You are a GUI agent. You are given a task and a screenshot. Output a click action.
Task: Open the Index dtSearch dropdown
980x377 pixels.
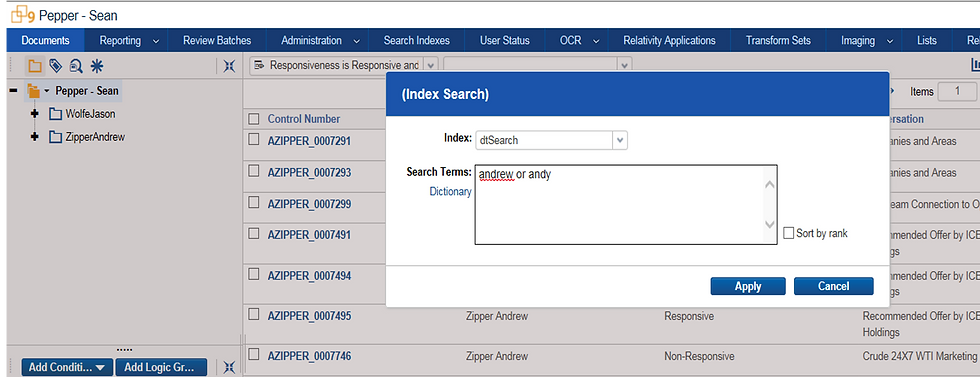pyautogui.click(x=619, y=141)
